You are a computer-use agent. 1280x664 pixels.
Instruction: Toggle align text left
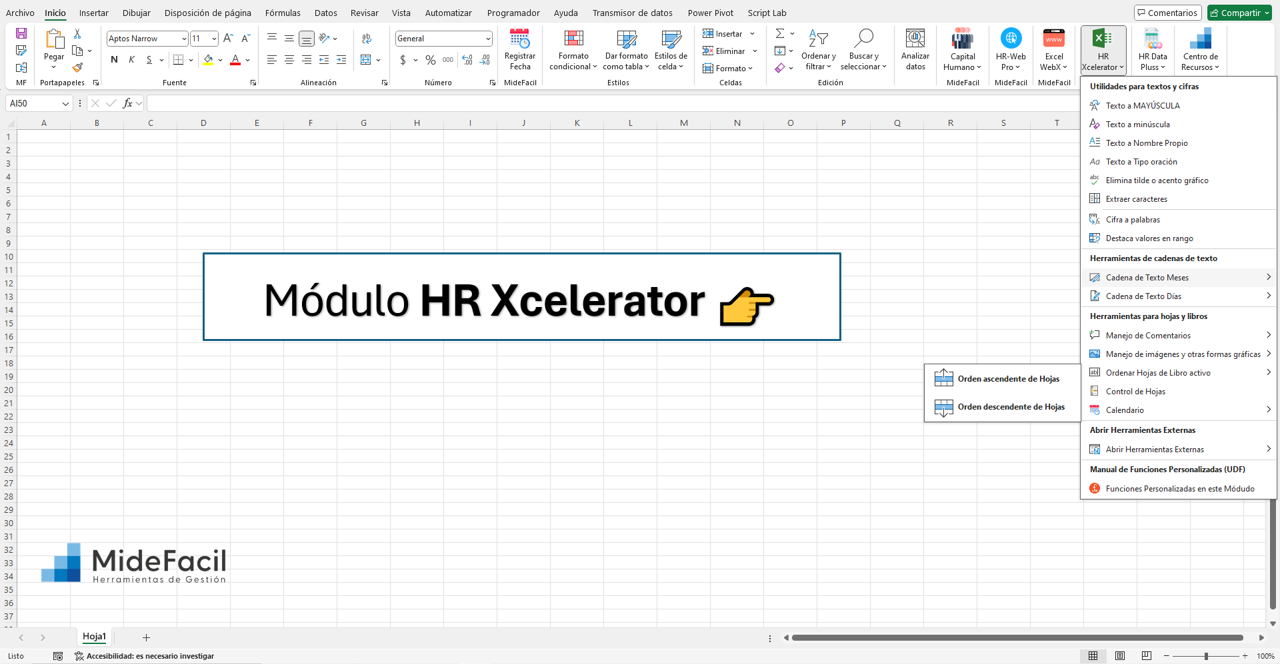coord(271,60)
